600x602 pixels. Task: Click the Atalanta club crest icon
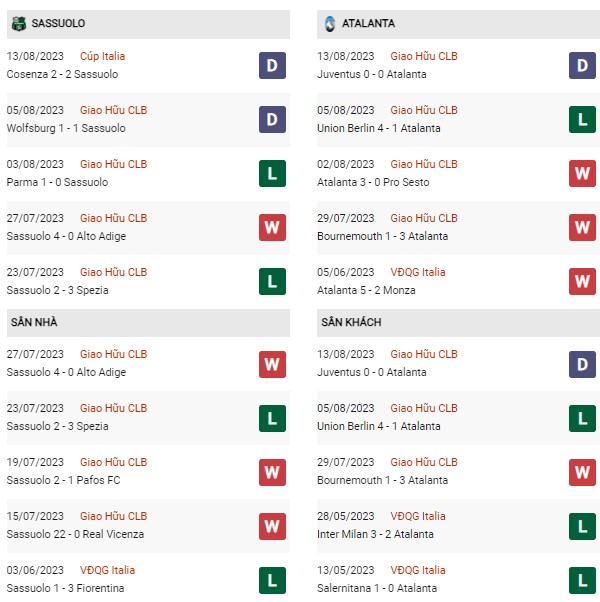point(330,24)
